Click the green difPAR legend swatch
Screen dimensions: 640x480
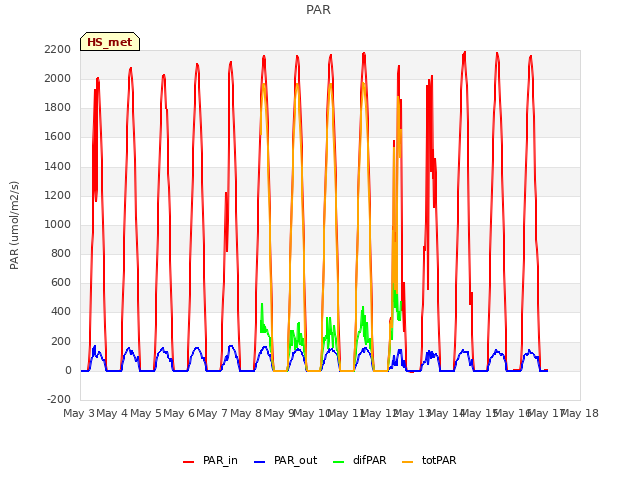click(x=338, y=462)
